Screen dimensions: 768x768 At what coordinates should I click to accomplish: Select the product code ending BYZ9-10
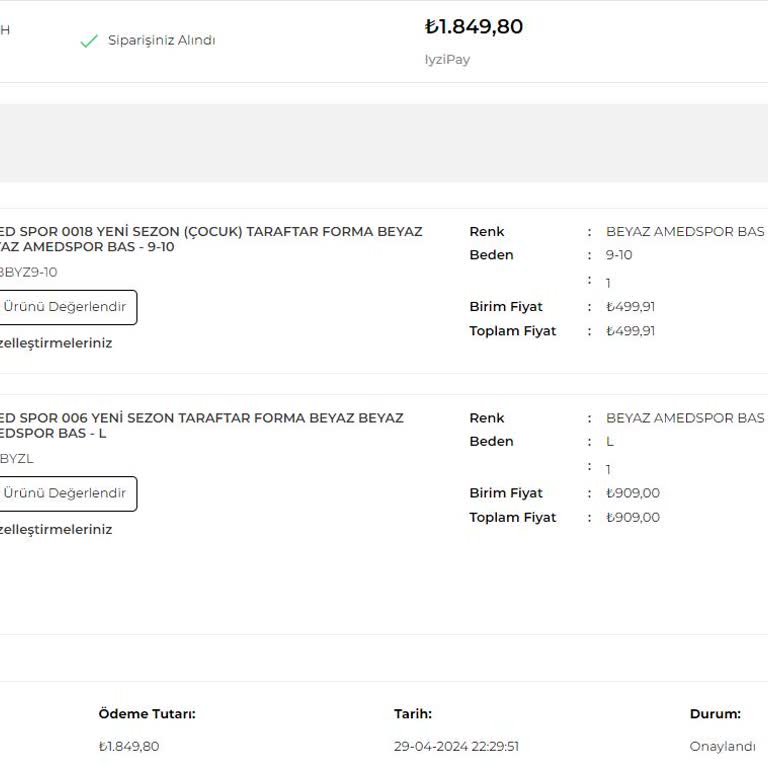coord(29,272)
